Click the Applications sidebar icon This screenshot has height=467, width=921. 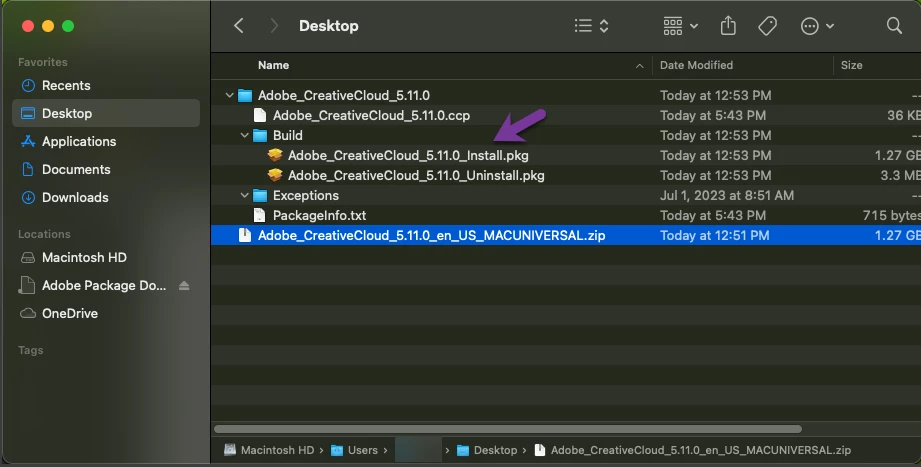pos(28,142)
